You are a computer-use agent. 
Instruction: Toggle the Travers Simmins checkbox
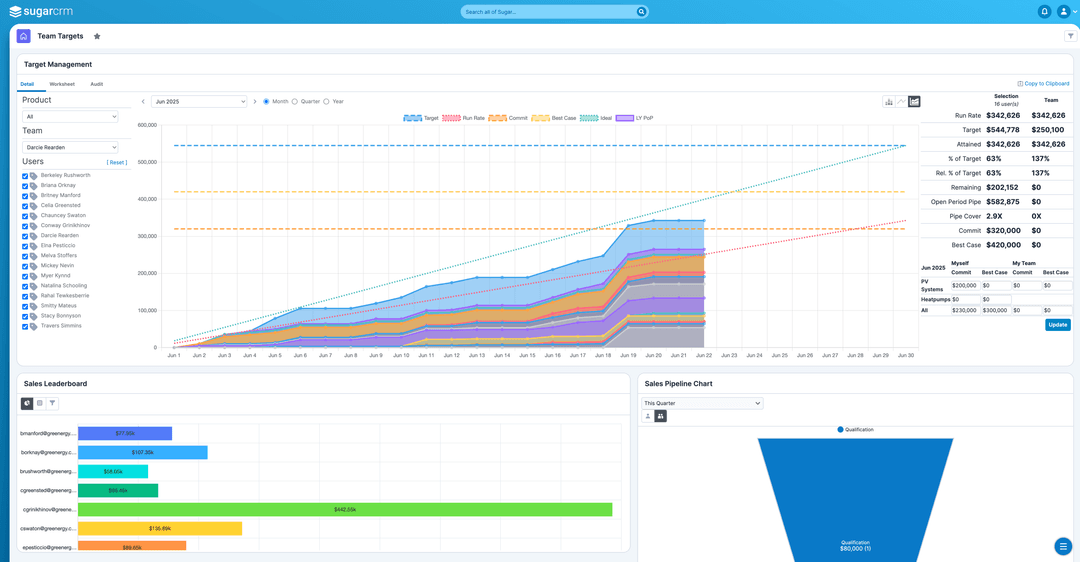pos(25,326)
